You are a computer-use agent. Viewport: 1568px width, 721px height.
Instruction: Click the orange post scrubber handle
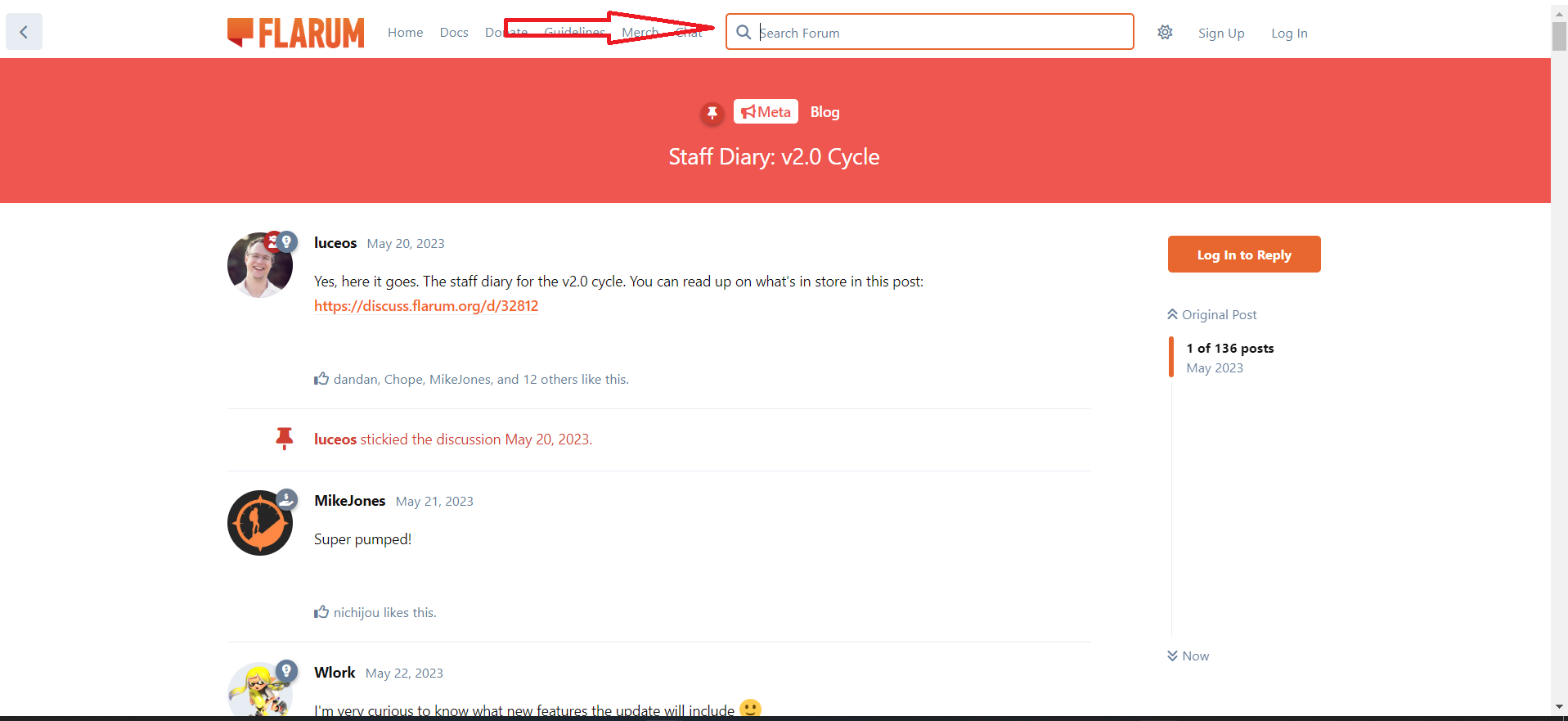click(x=1171, y=357)
